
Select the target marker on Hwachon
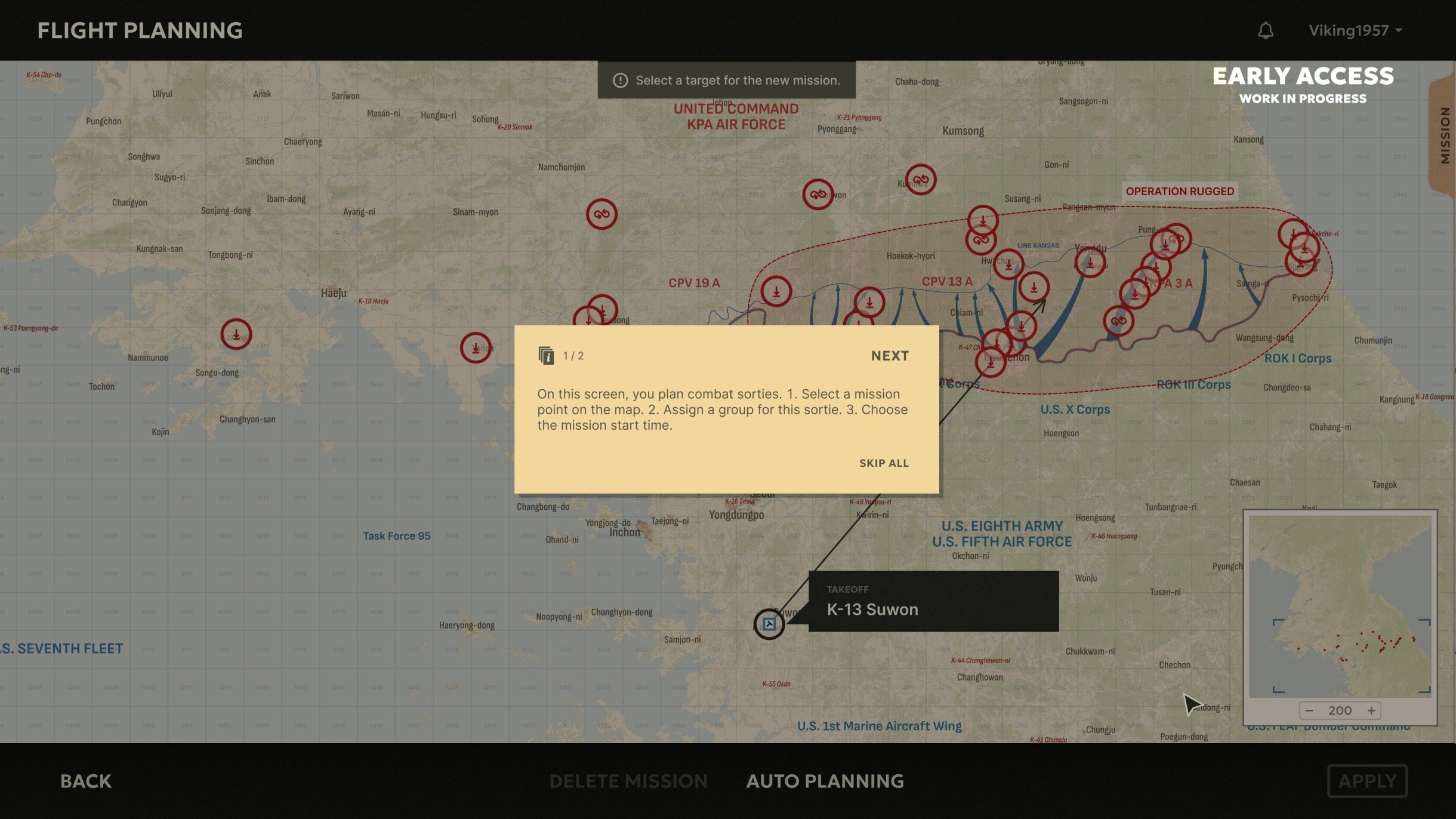[1008, 264]
